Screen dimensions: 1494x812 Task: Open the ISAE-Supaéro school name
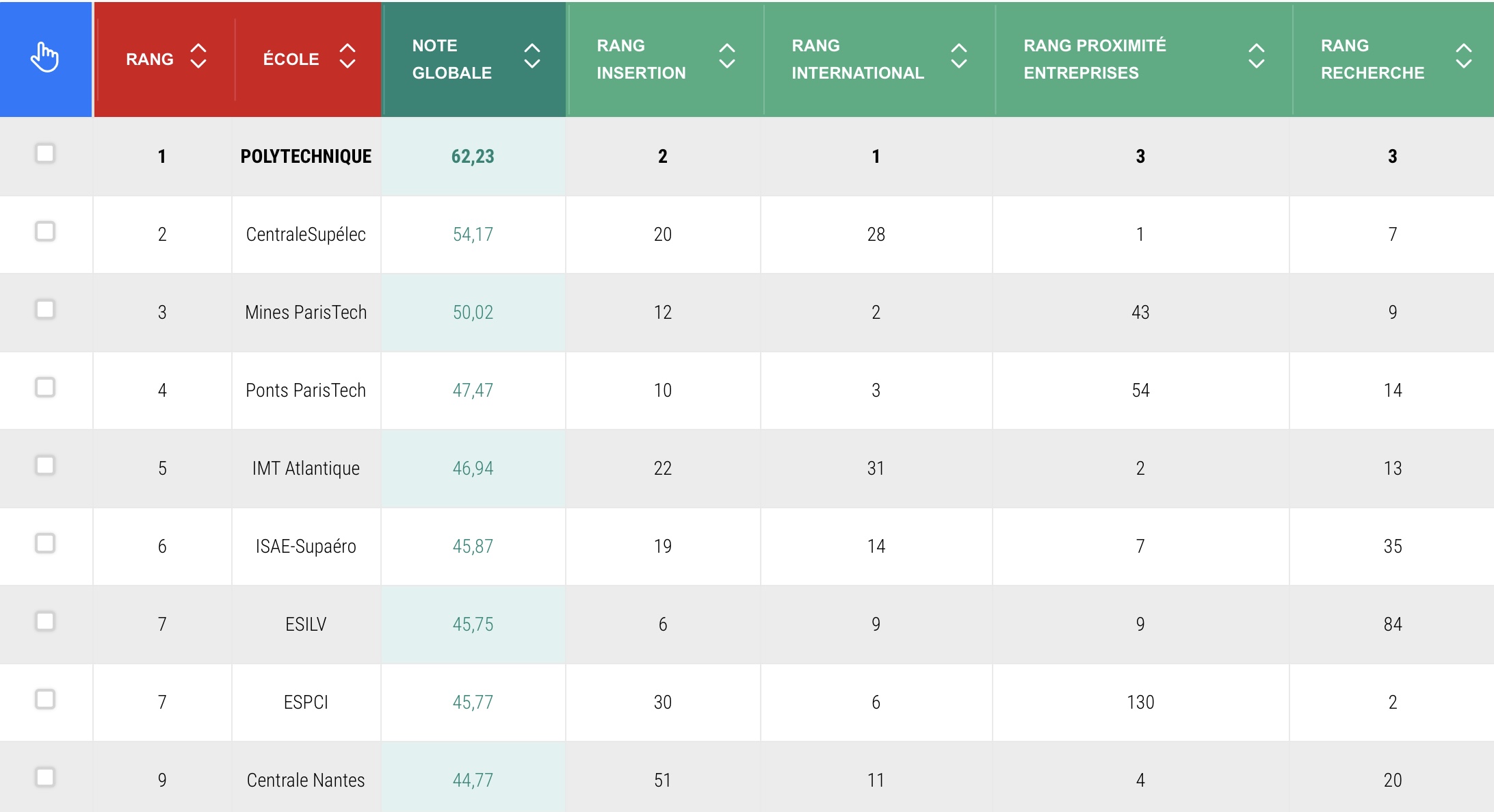coord(306,546)
